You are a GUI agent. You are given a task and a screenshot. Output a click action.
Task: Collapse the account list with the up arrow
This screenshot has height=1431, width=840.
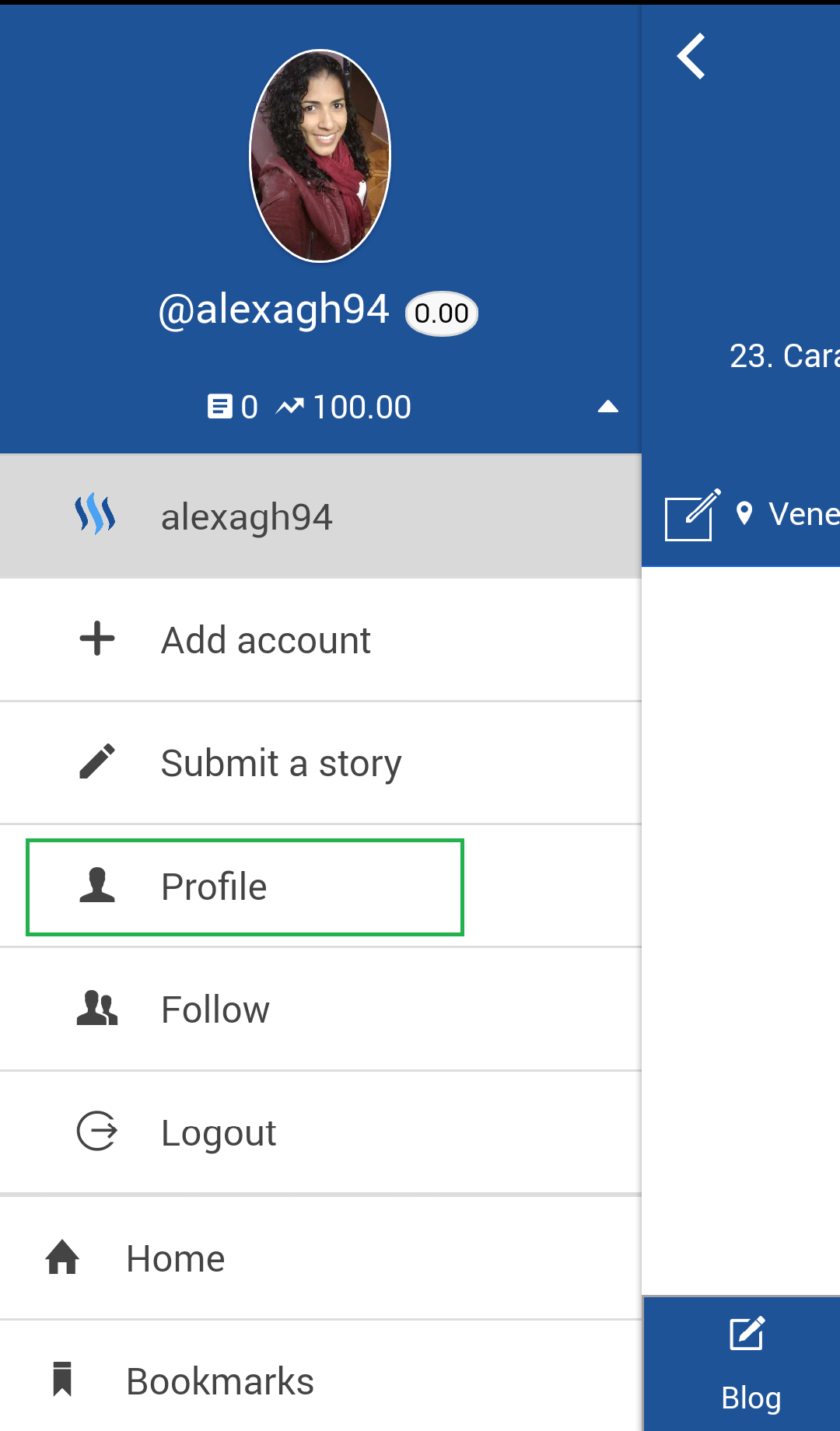pos(607,407)
